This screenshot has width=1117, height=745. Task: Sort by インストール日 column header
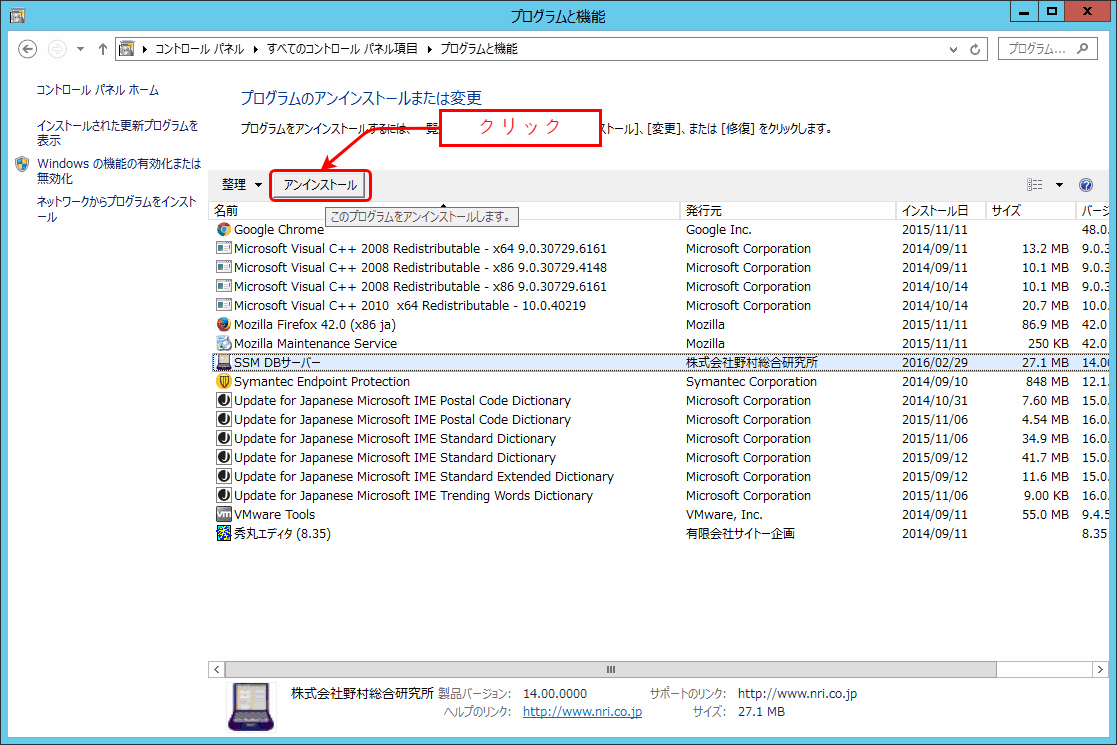tap(941, 211)
